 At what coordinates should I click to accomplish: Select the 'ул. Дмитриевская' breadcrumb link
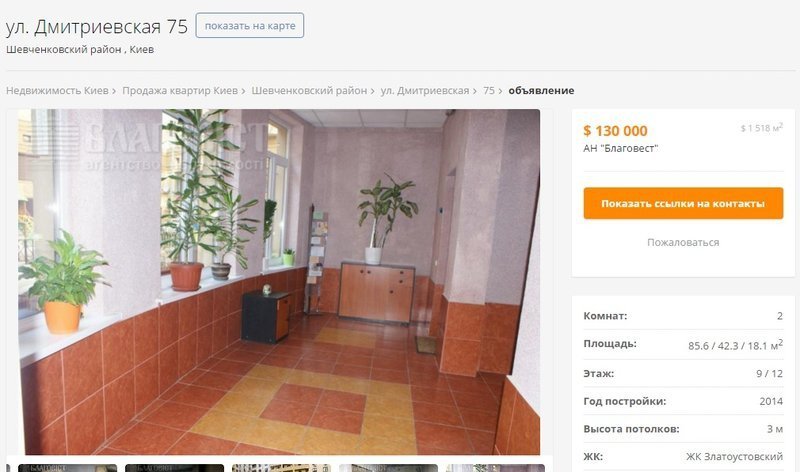point(424,90)
